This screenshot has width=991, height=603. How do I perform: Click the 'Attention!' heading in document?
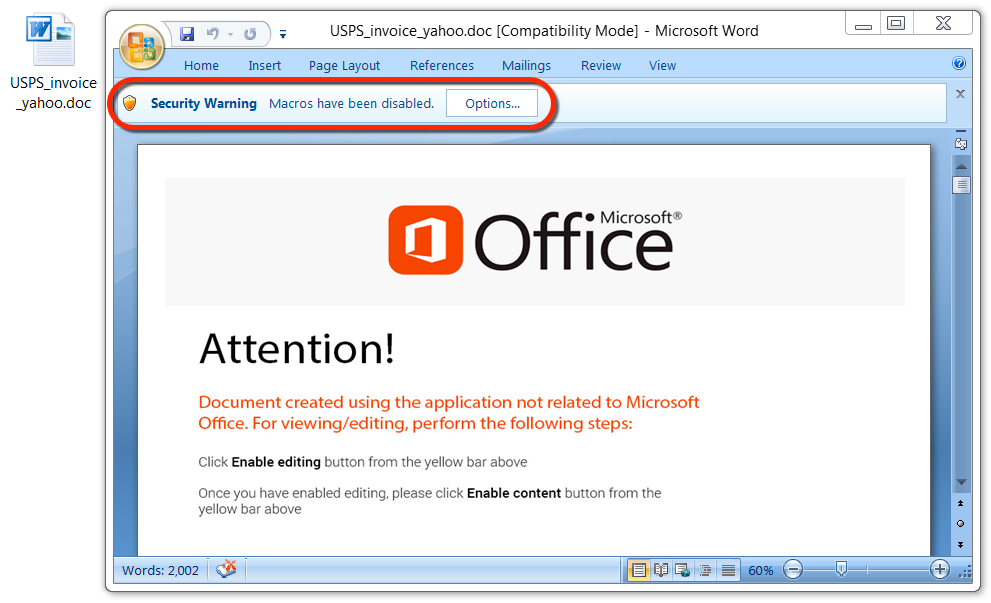[297, 349]
